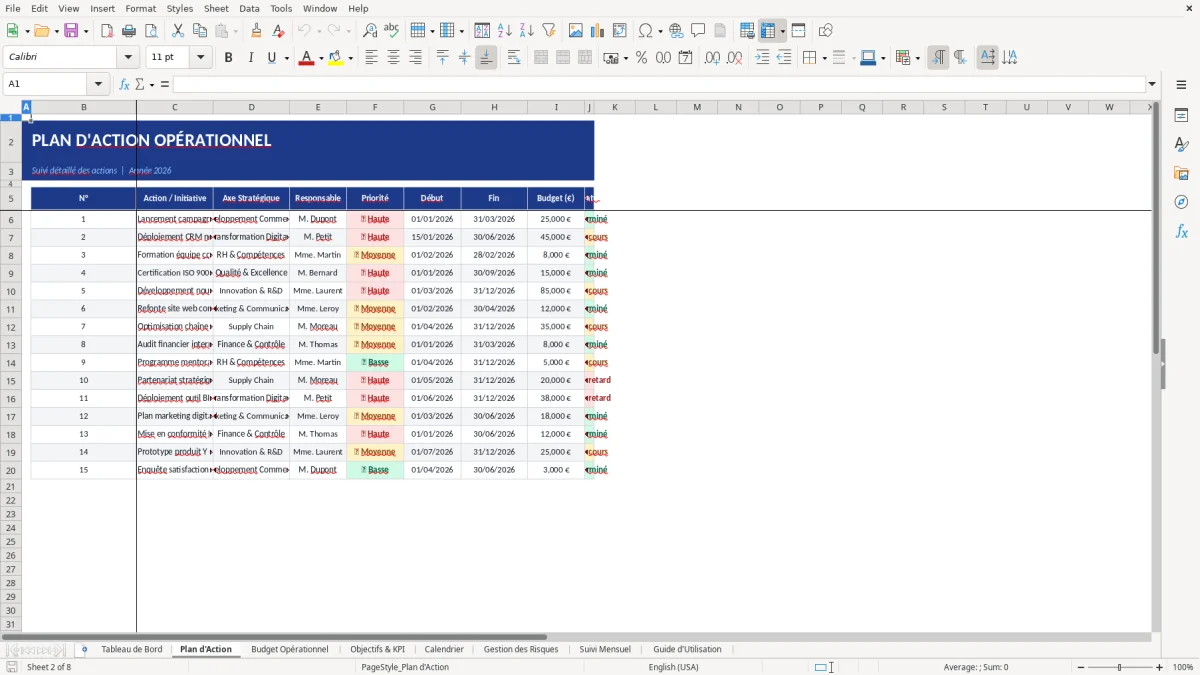Open the font name dropdown

[x=127, y=57]
